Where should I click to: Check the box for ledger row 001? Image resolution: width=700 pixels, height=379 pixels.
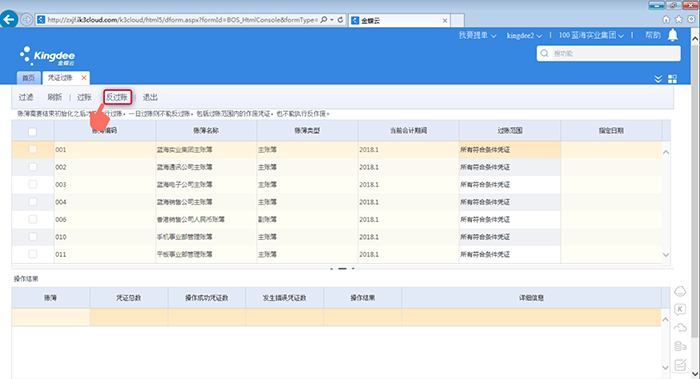[x=33, y=150]
